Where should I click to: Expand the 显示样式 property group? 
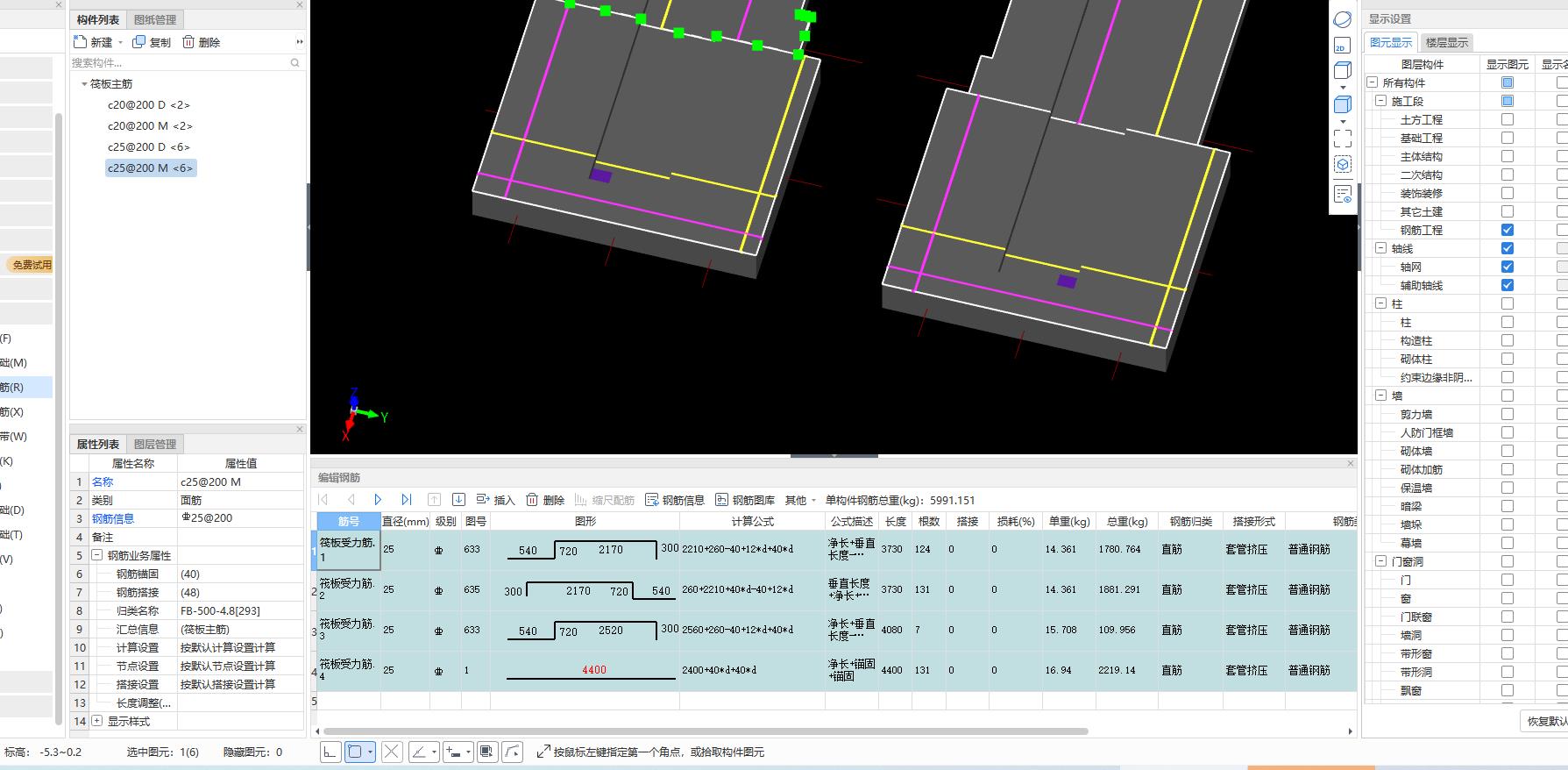(97, 721)
